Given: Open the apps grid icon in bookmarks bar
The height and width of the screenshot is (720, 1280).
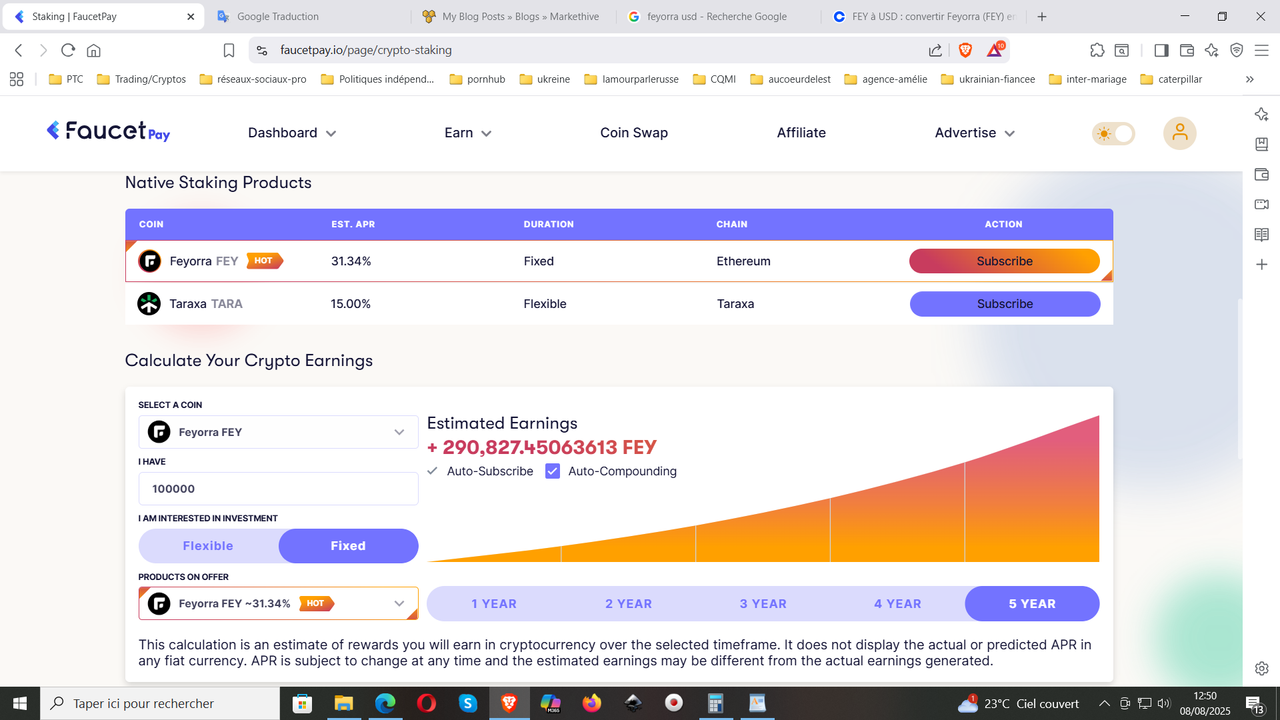Looking at the screenshot, I should click(16, 79).
